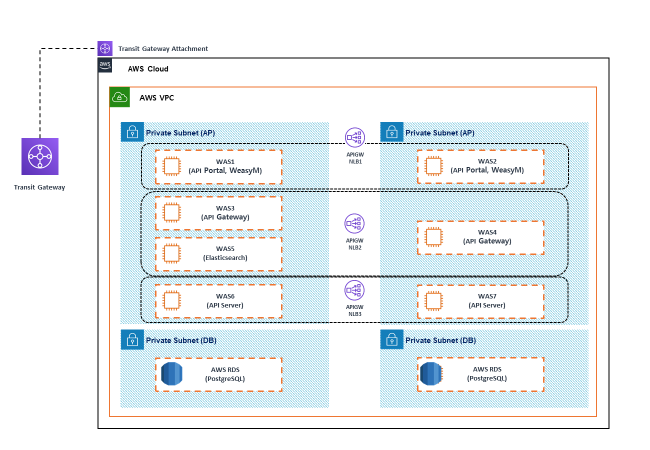Viewport: 650px width, 450px height.
Task: Click the left AWS RDS PostgreSQL icon
Action: (172, 374)
